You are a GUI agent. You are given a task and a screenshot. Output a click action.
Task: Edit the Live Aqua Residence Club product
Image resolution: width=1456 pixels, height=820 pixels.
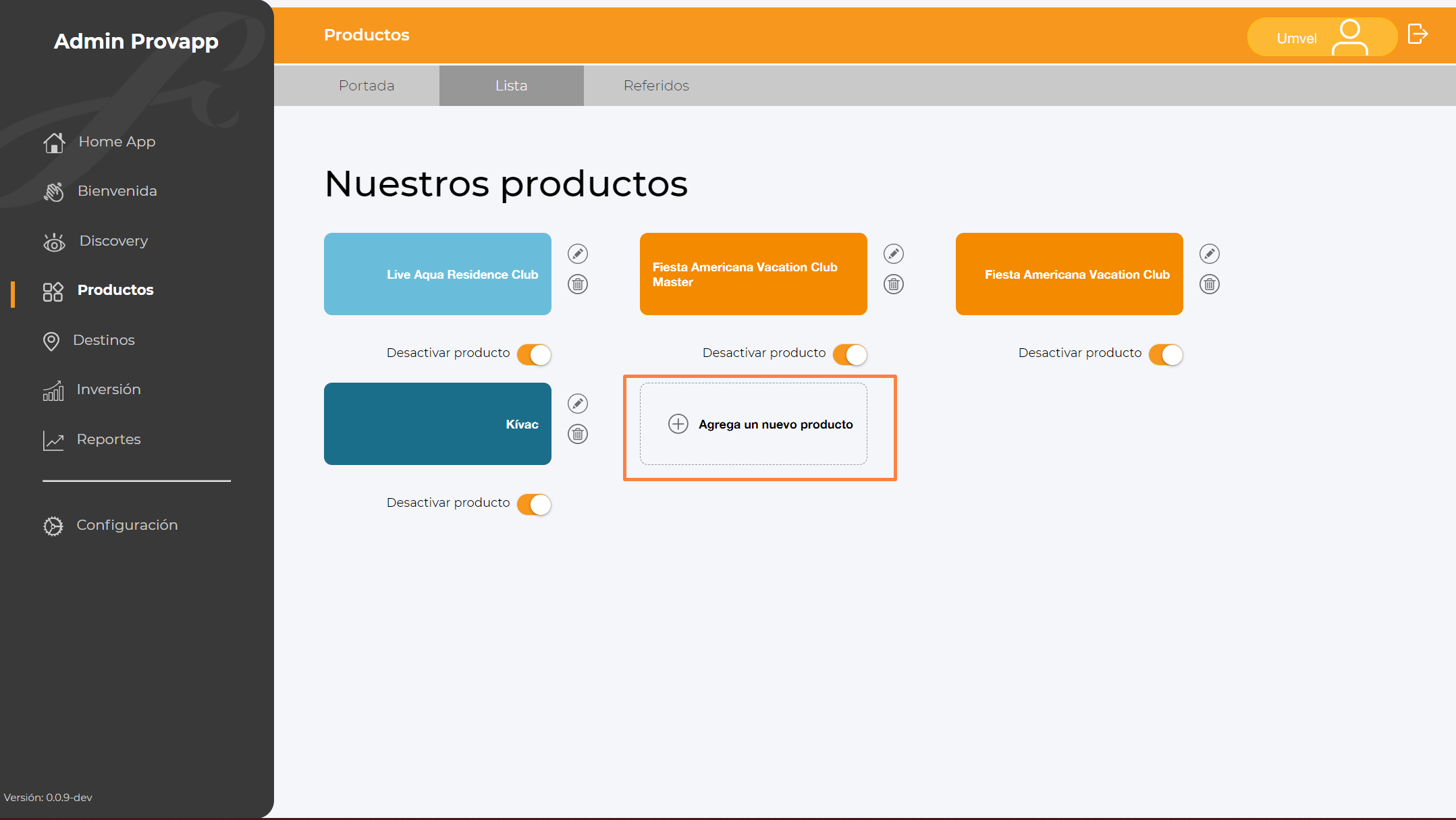(578, 254)
